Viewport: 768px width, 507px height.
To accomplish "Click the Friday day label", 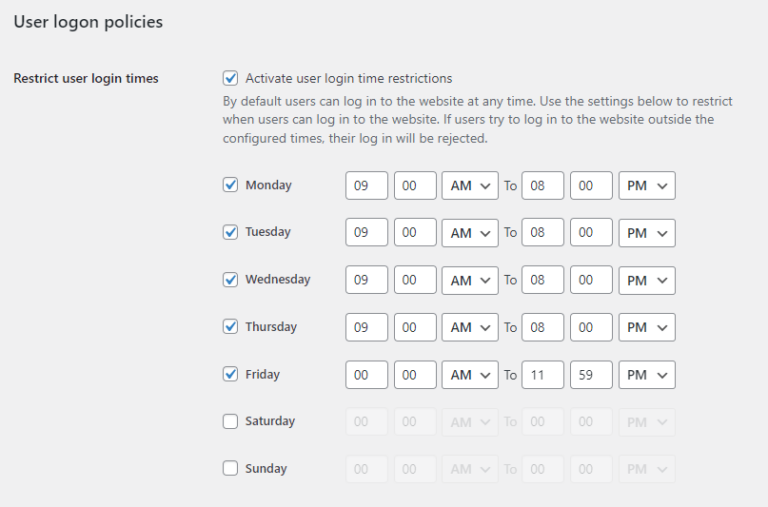I will point(263,374).
